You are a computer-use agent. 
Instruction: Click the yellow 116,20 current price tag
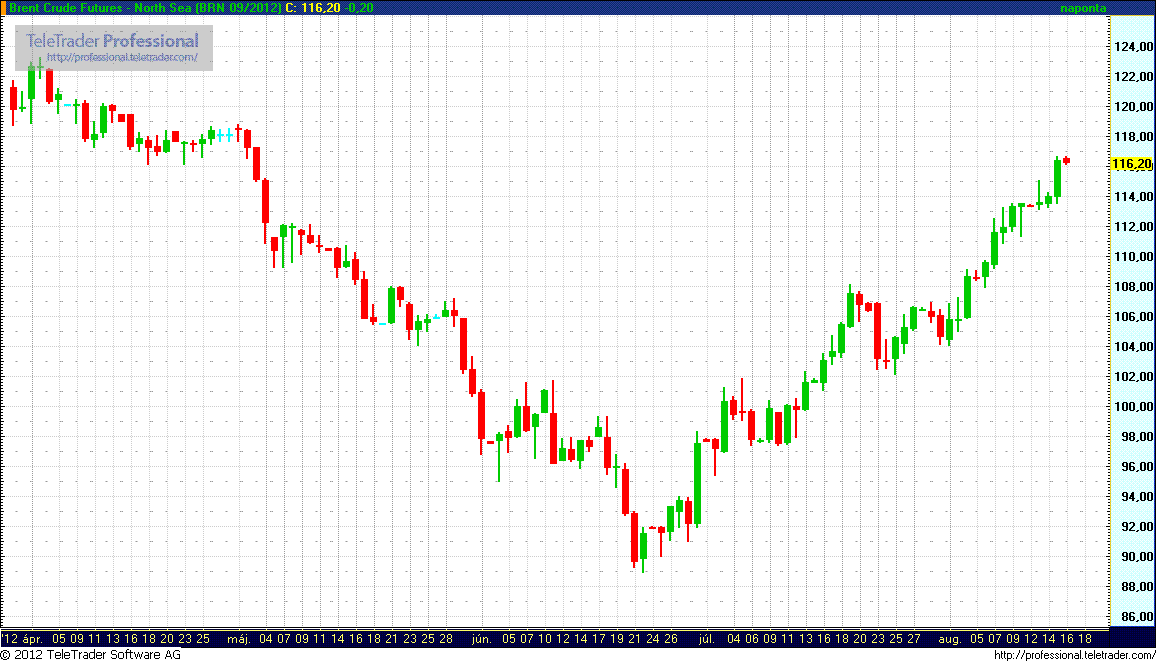pyautogui.click(x=1132, y=164)
